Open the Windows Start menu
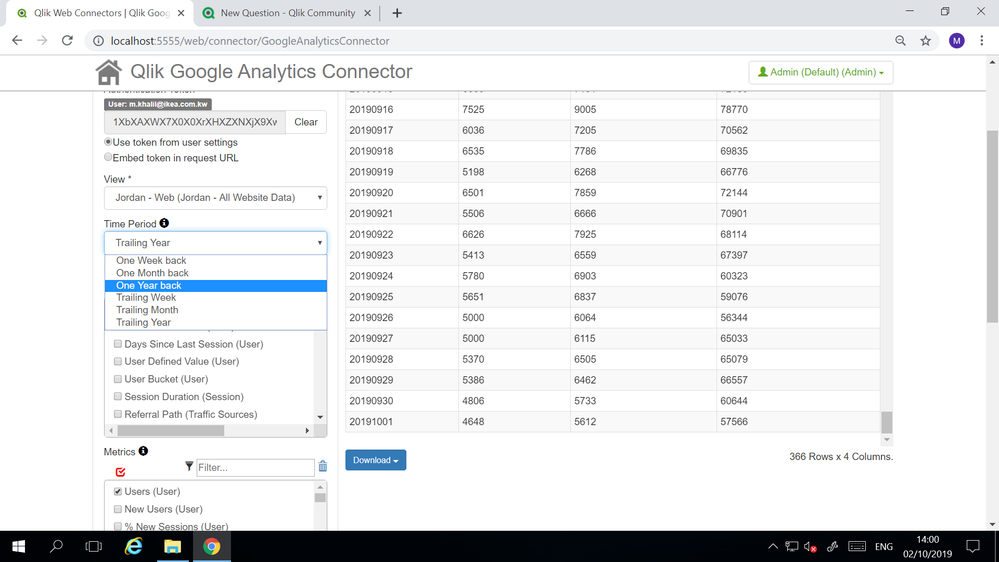Image resolution: width=999 pixels, height=562 pixels. click(x=18, y=547)
